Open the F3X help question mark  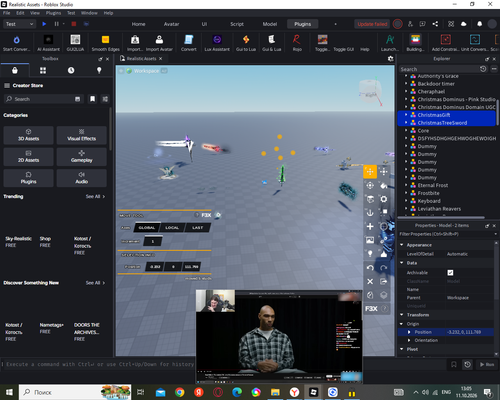(x=384, y=309)
